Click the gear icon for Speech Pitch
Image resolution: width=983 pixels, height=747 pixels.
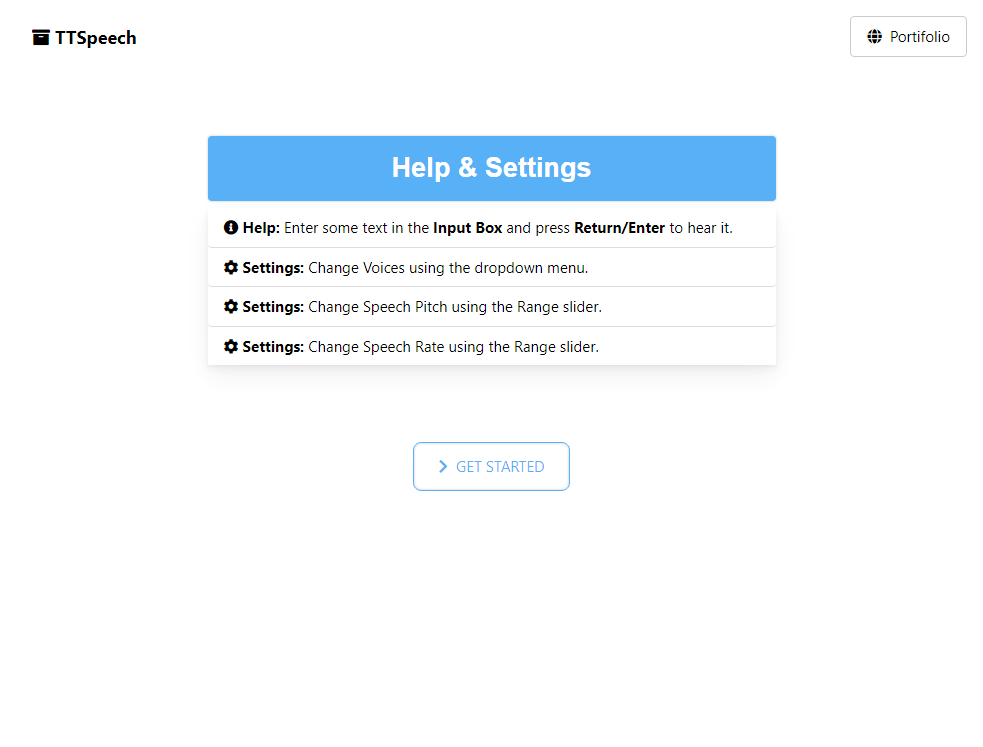click(231, 306)
